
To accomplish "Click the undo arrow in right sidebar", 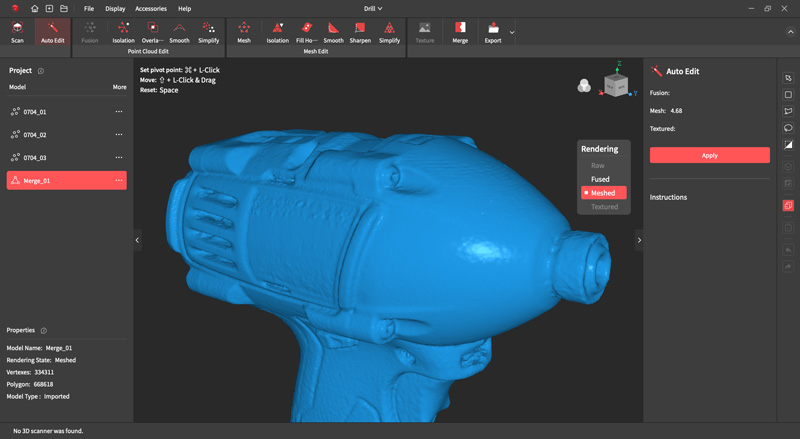I will pos(788,250).
